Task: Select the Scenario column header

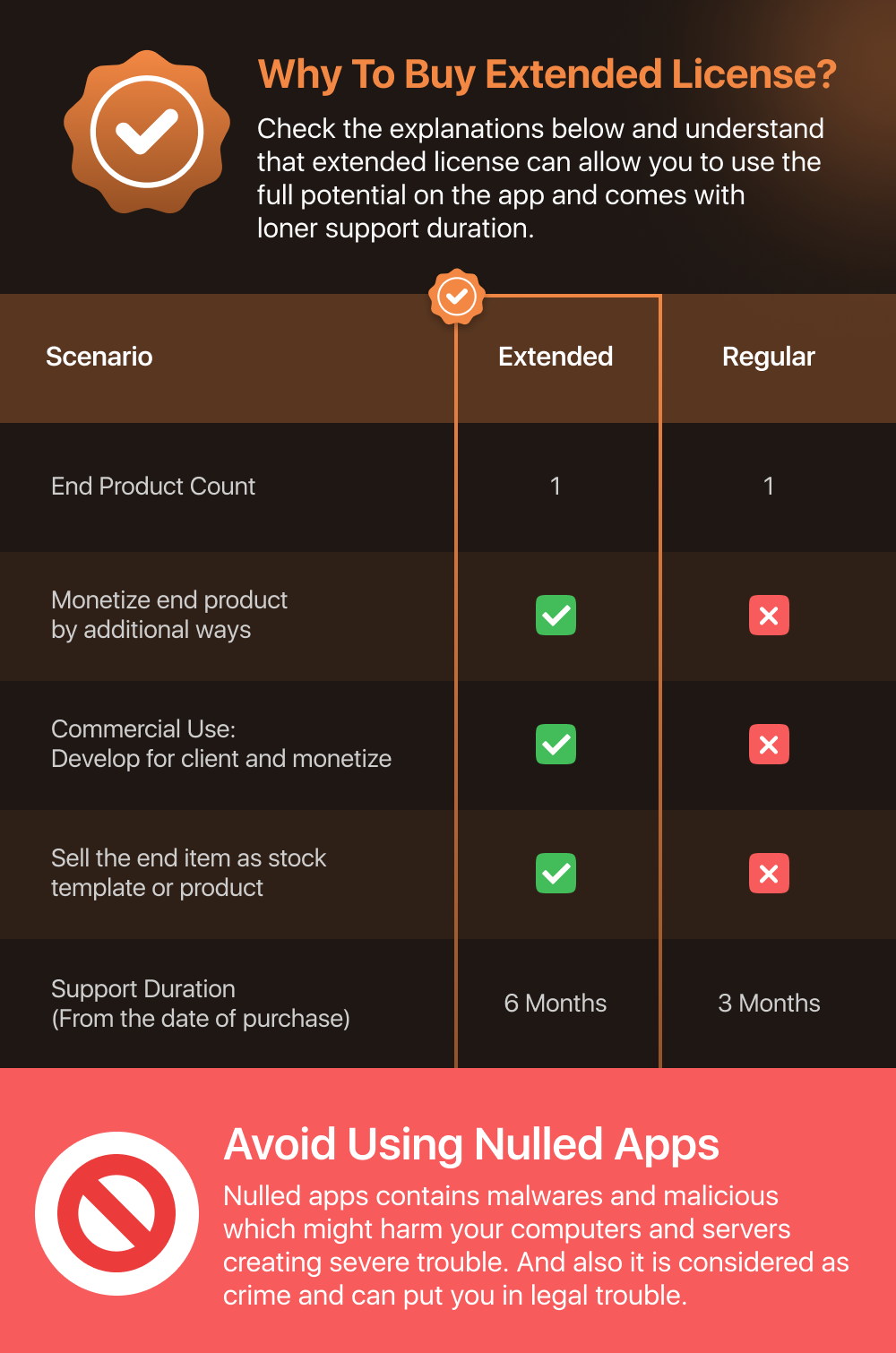Action: [x=99, y=357]
